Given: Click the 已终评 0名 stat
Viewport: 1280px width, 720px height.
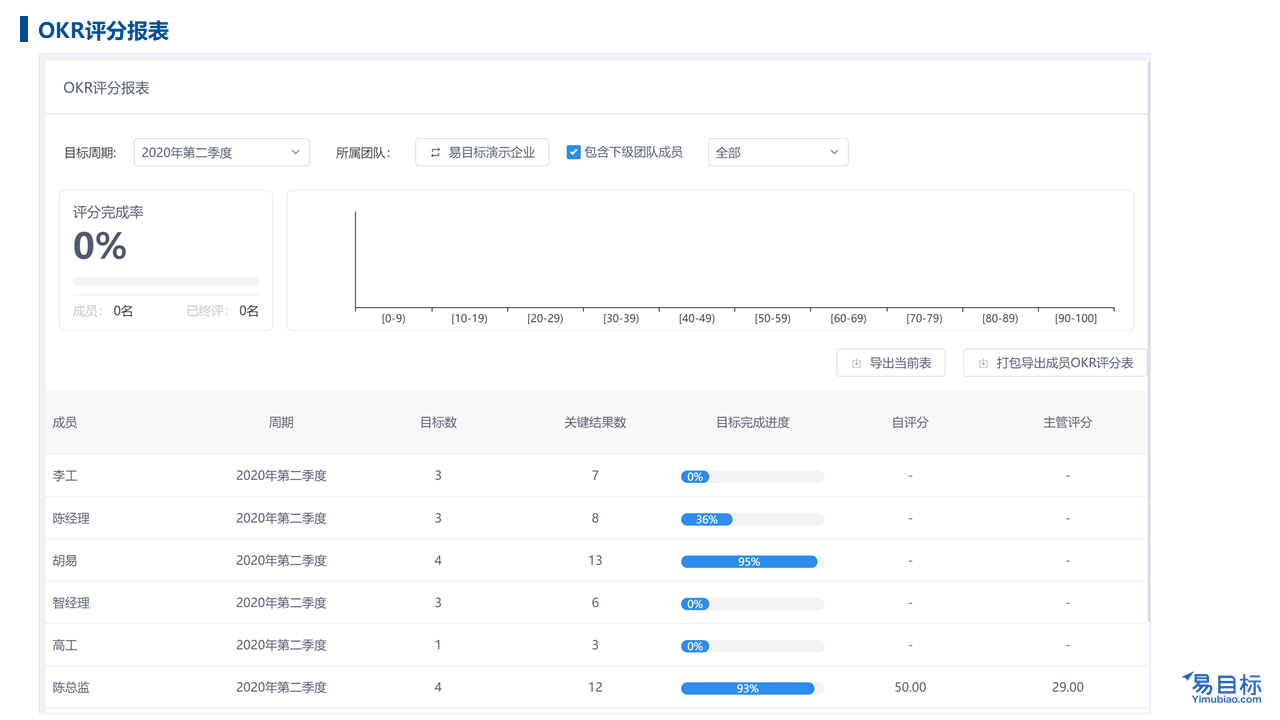Looking at the screenshot, I should click(222, 311).
